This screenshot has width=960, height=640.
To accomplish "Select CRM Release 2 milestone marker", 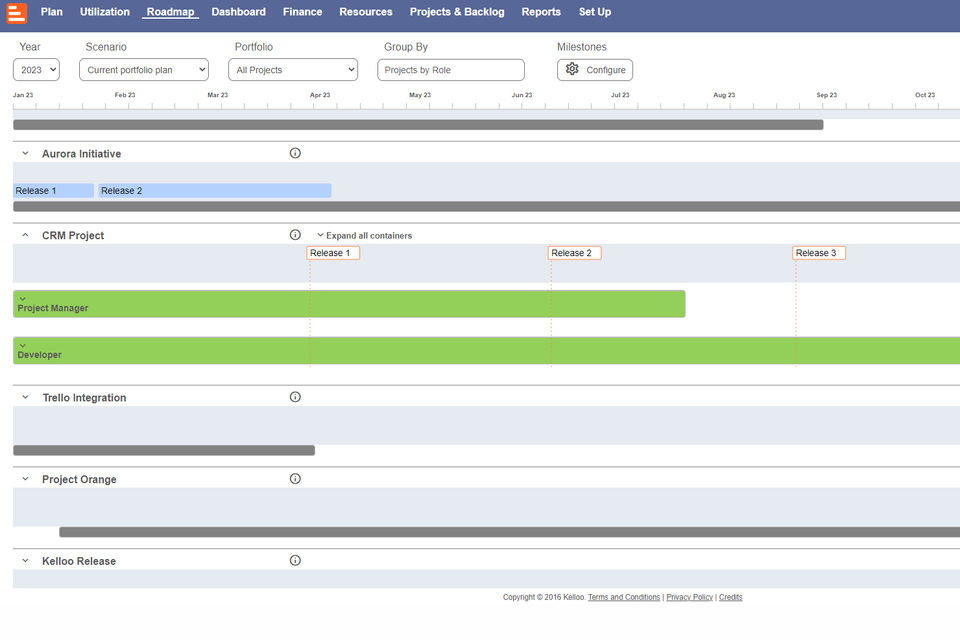I will pyautogui.click(x=574, y=253).
